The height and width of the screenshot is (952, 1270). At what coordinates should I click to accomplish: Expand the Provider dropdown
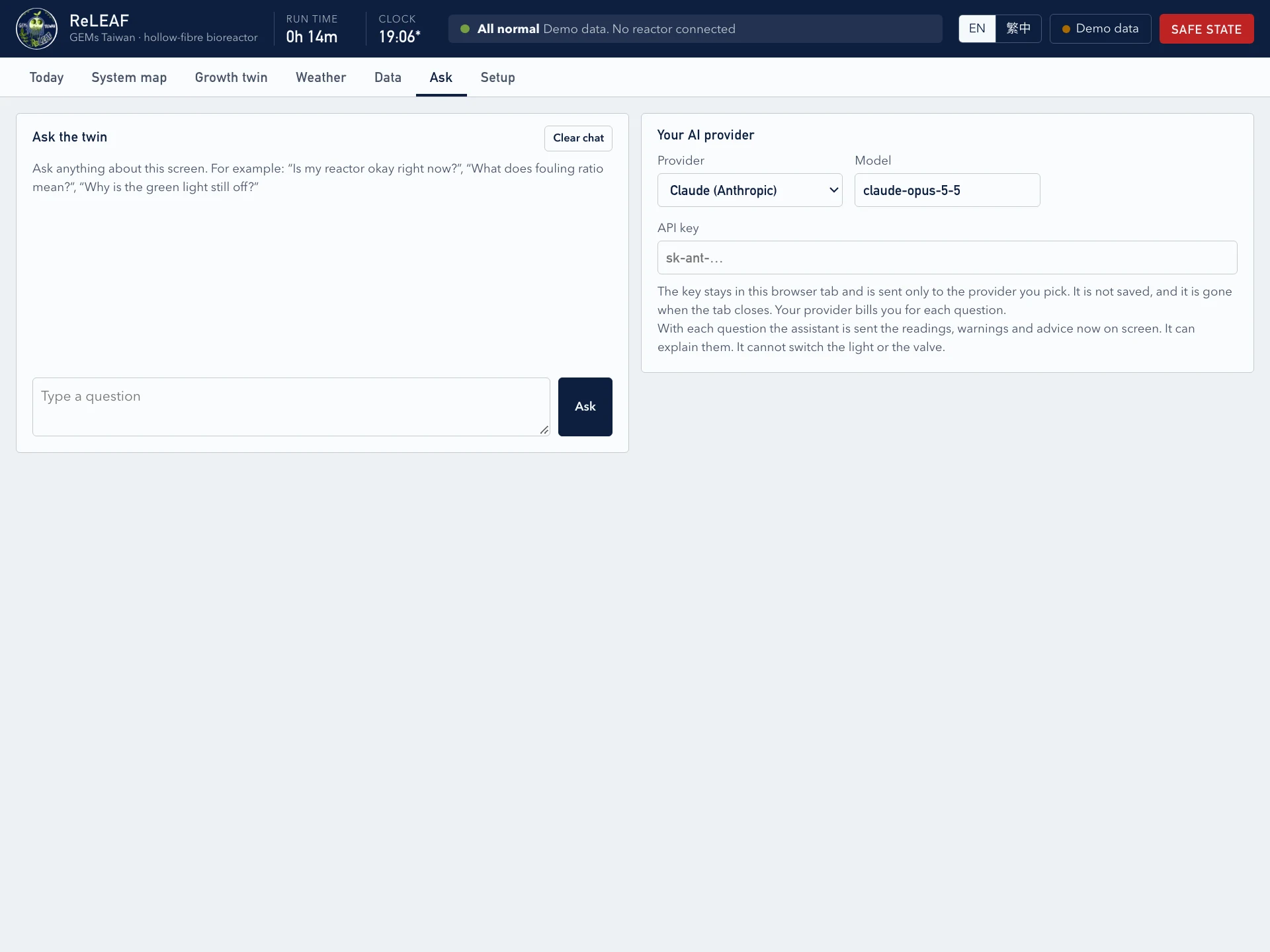[x=749, y=190]
